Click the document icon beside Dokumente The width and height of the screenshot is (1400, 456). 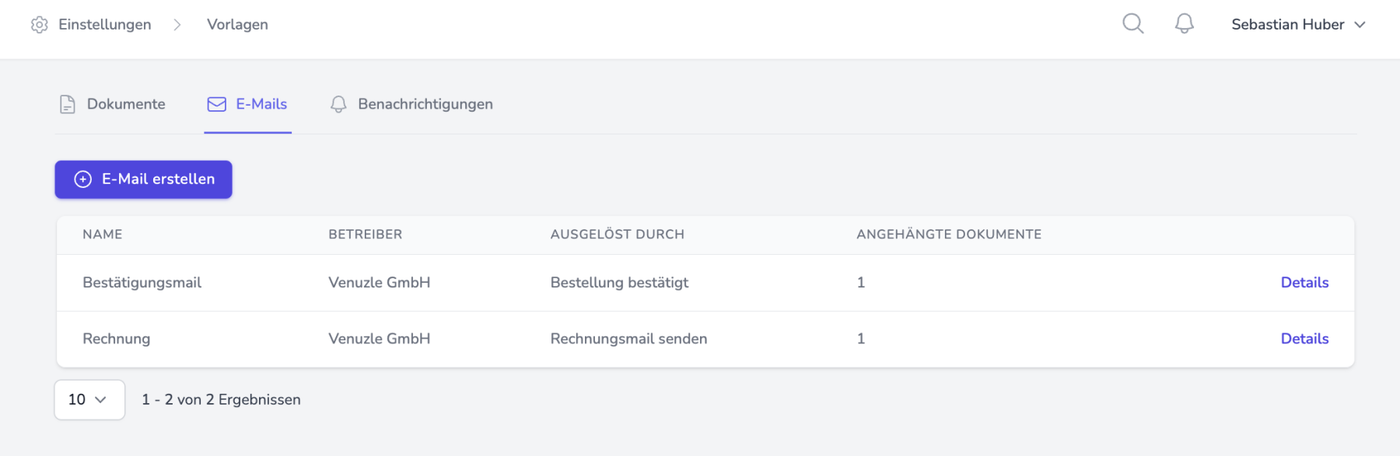67,104
